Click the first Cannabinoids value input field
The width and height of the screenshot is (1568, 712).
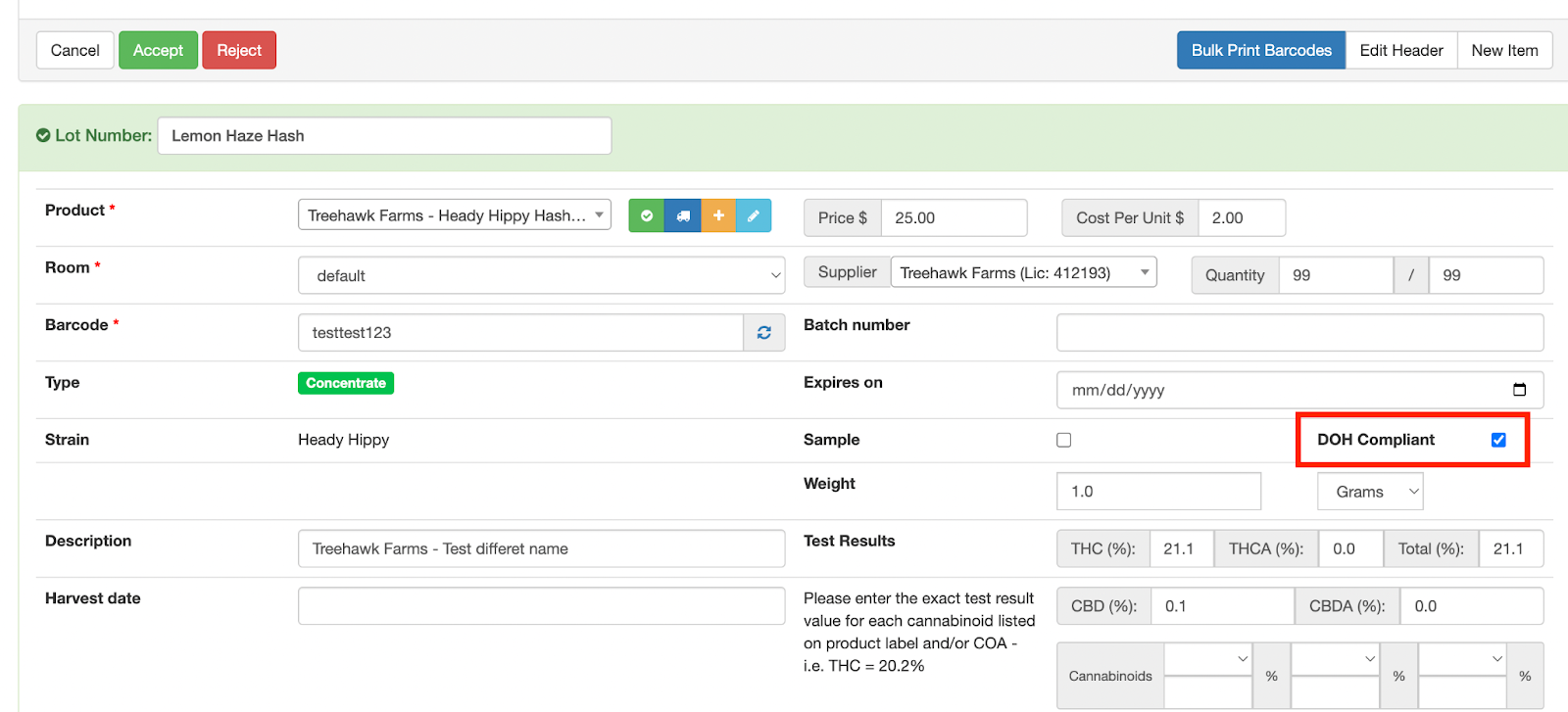[1208, 692]
